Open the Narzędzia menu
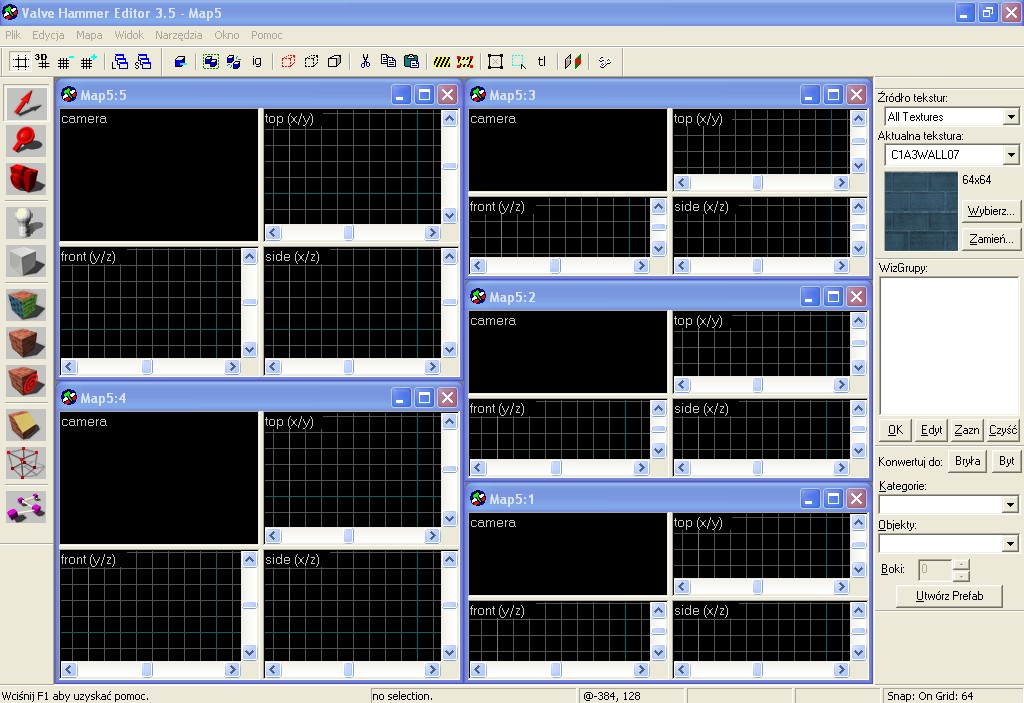Viewport: 1024px width, 703px height. [178, 35]
